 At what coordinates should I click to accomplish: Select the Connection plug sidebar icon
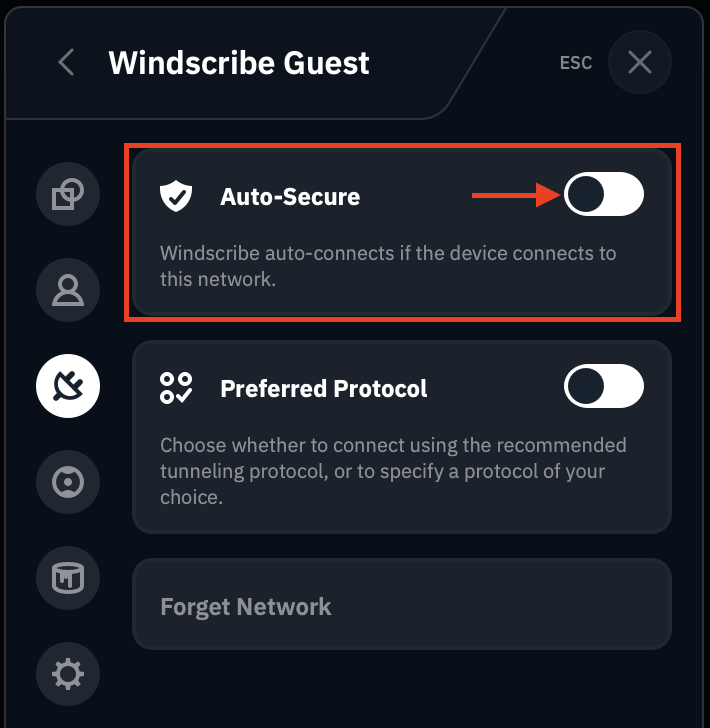coord(68,386)
